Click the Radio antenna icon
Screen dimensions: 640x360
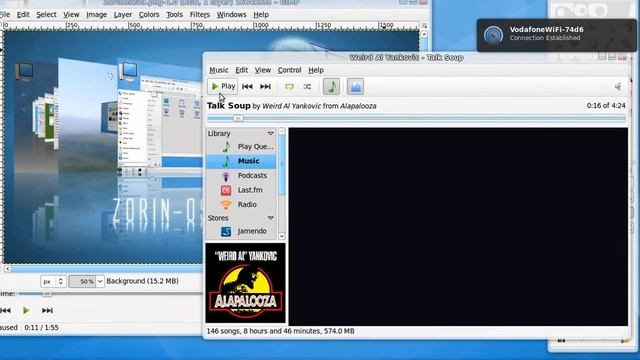226,204
